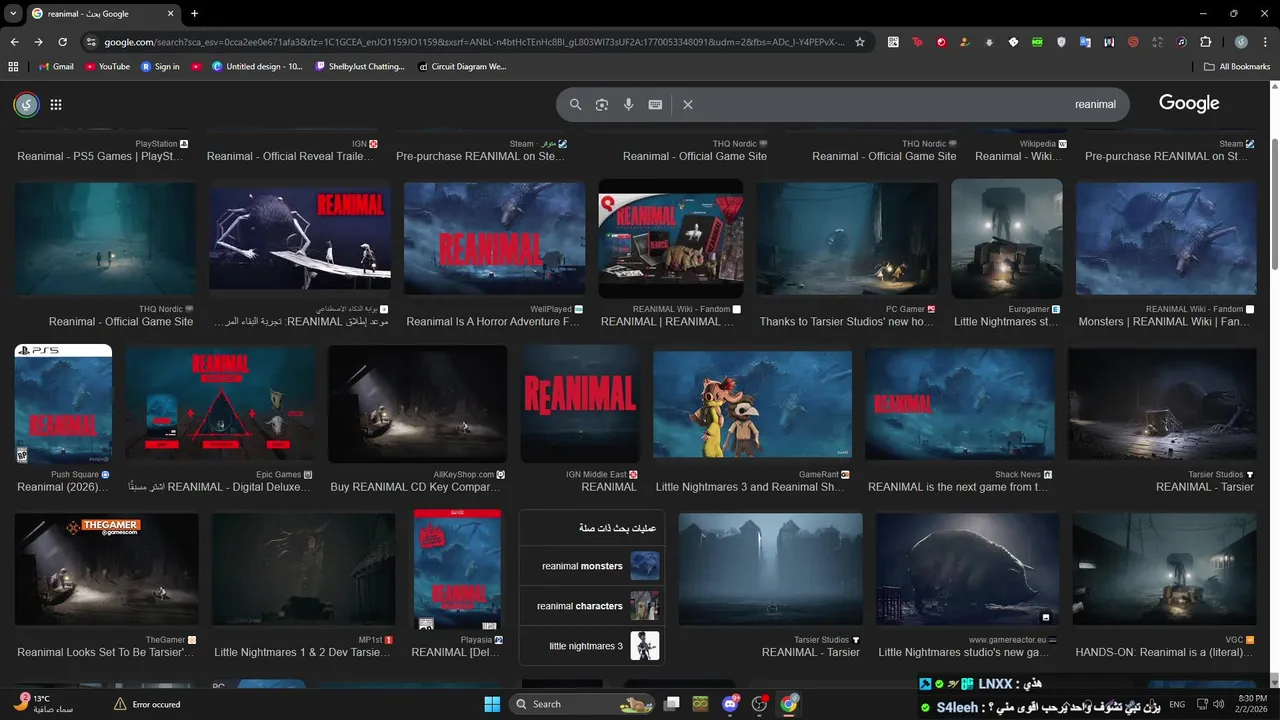Open Playasia REANIMAL red cover image
1280x720 pixels.
point(457,569)
